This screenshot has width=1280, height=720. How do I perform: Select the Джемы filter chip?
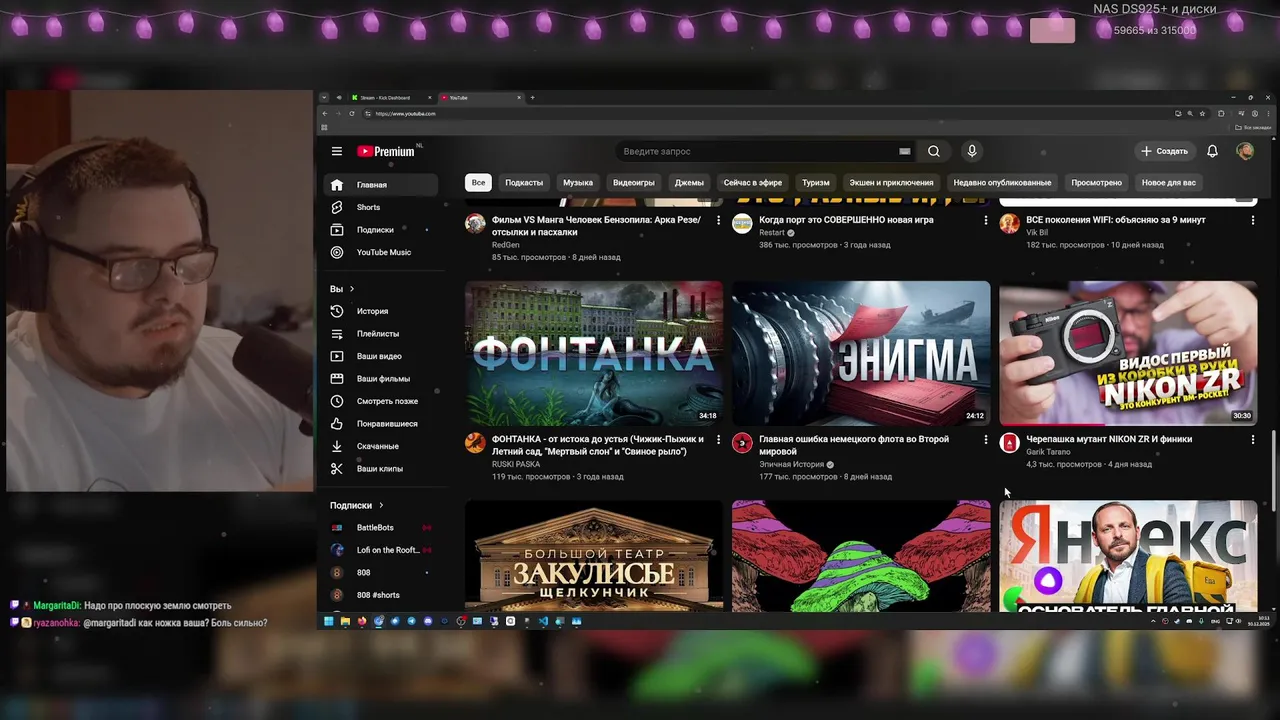click(x=689, y=182)
